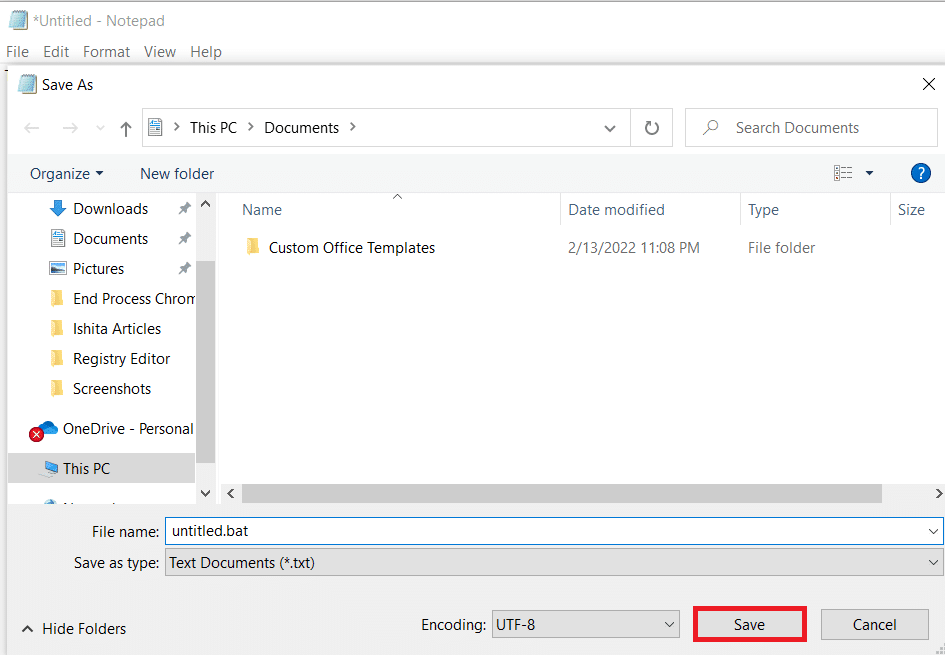This screenshot has height=655, width=945.
Task: Click the navigation pane scroll up arrow
Action: 206,204
